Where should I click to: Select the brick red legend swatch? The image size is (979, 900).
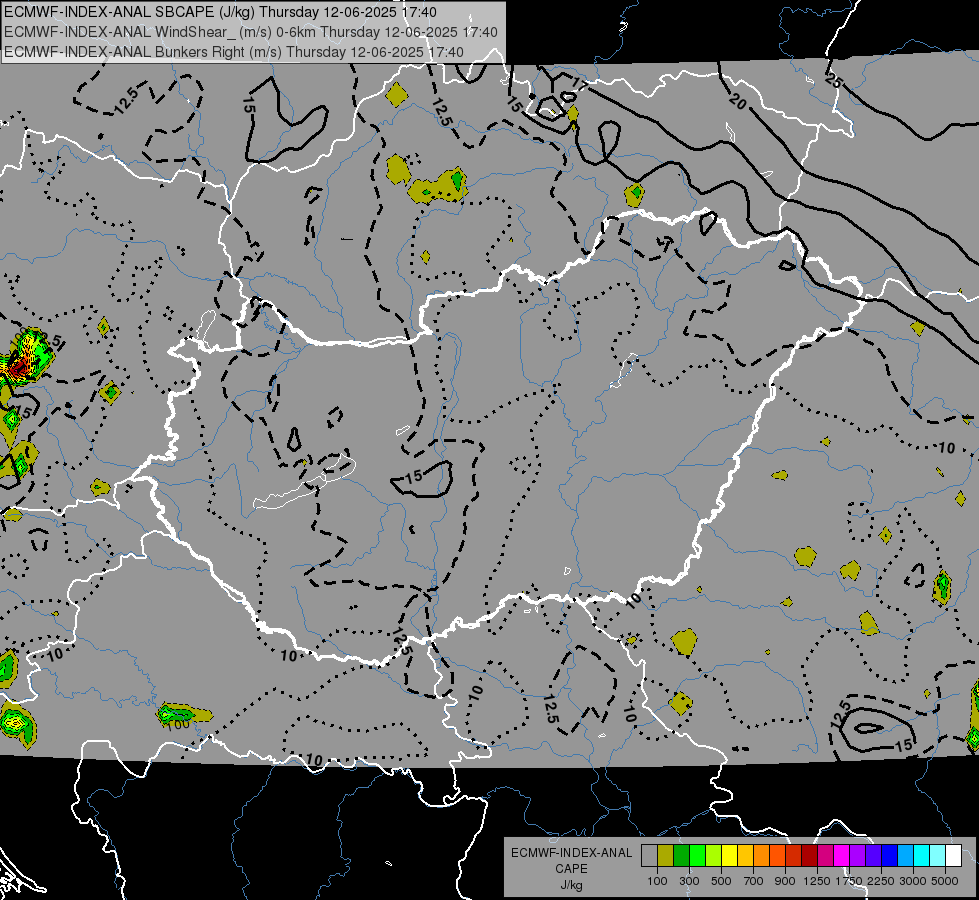794,856
